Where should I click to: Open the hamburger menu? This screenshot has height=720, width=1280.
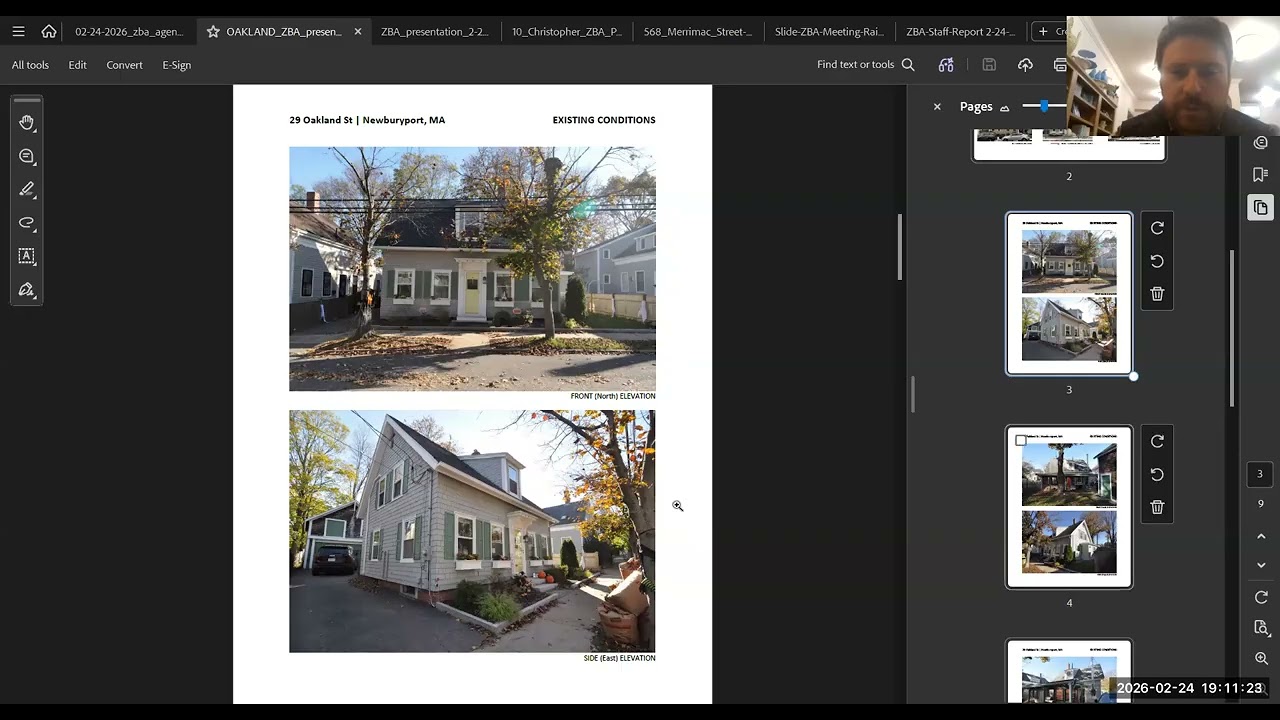pyautogui.click(x=18, y=31)
